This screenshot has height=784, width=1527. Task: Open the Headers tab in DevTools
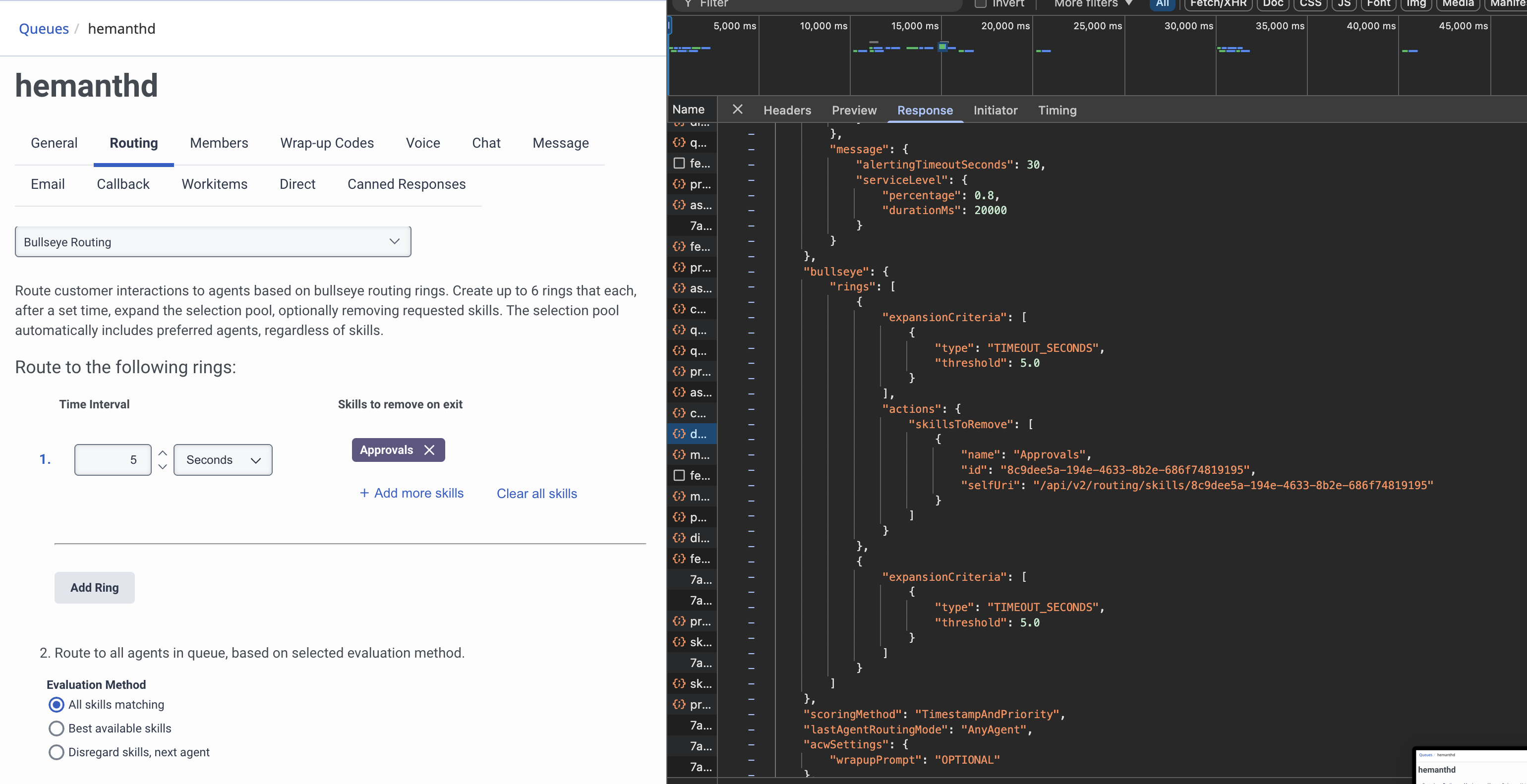tap(787, 110)
